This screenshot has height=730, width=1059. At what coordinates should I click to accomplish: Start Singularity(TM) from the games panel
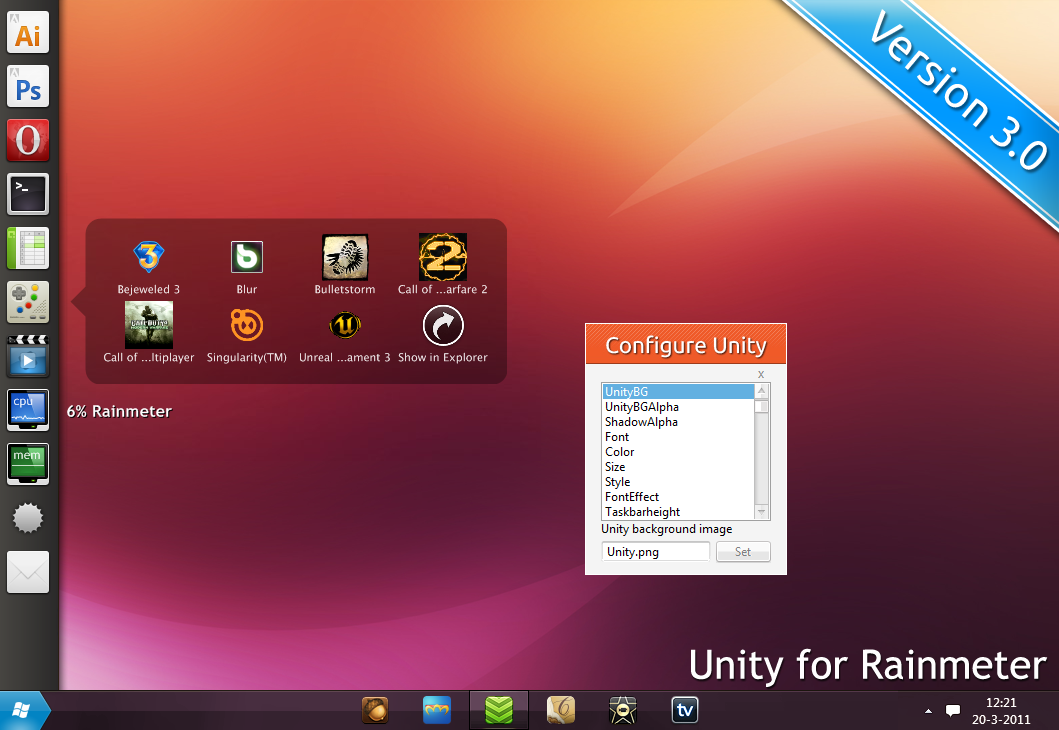(246, 325)
